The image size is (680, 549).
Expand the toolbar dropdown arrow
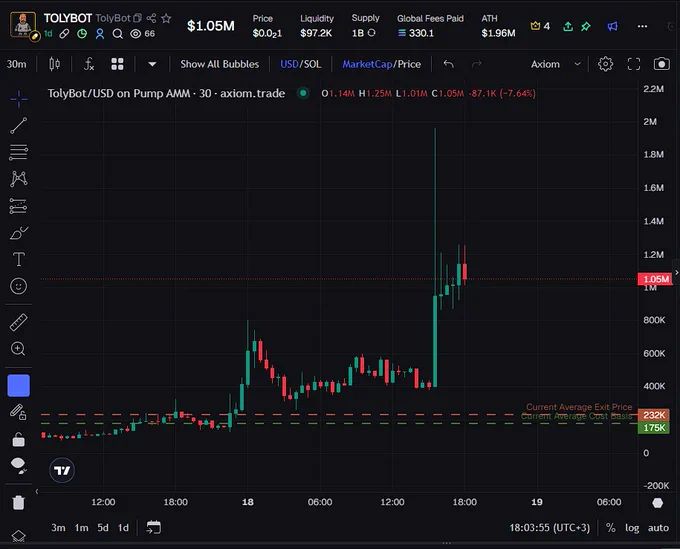(152, 64)
